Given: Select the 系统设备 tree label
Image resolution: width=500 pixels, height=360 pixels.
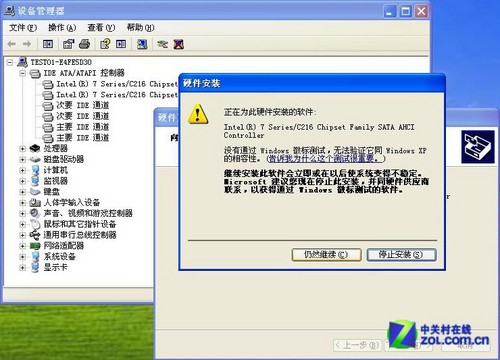Looking at the screenshot, I should pos(60,257).
